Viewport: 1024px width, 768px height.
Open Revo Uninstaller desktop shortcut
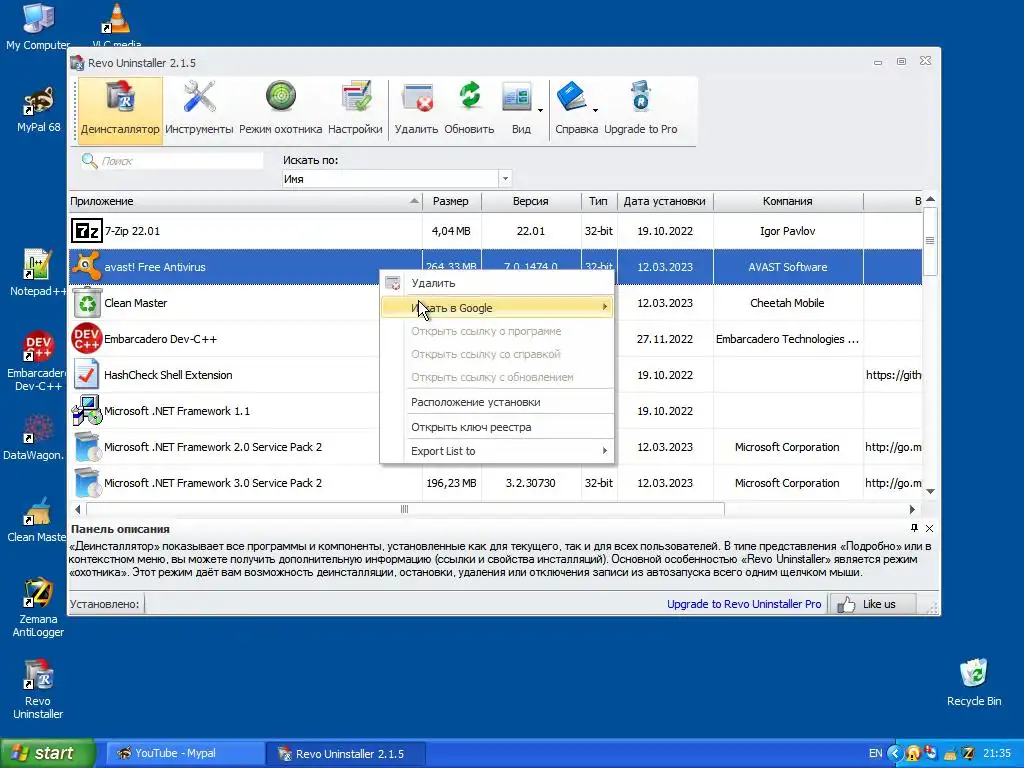coord(38,689)
